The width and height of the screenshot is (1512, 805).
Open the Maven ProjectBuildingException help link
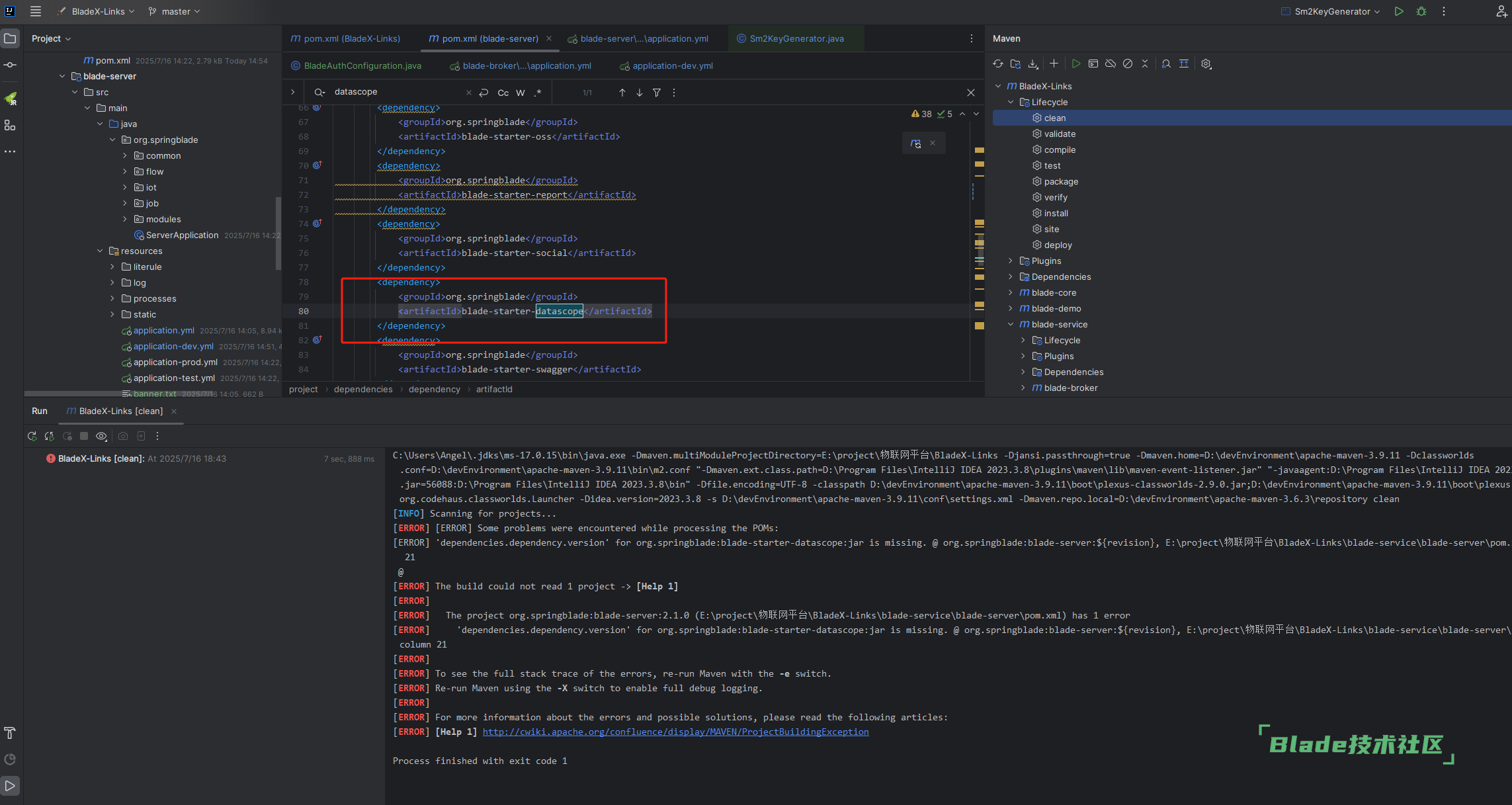[x=675, y=732]
